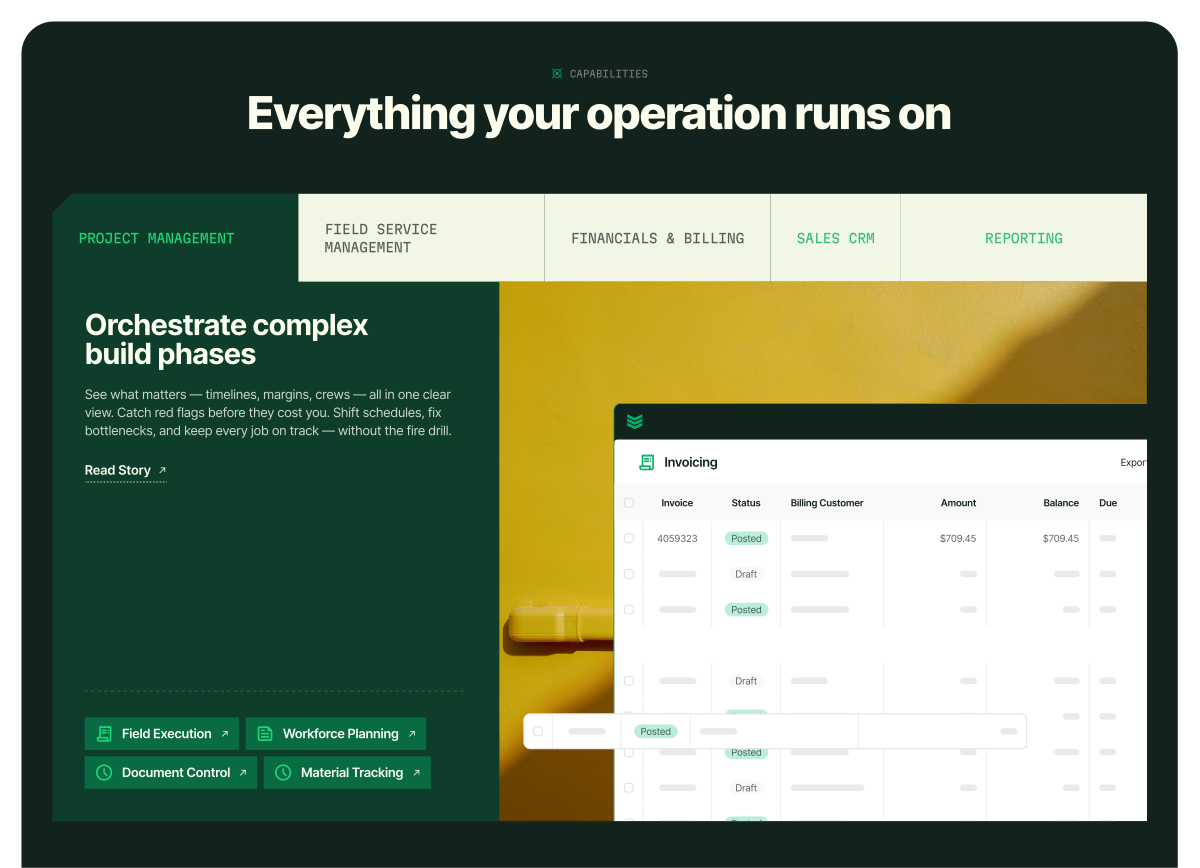
Task: Click the arrow on Material Tracking button
Action: 416,773
